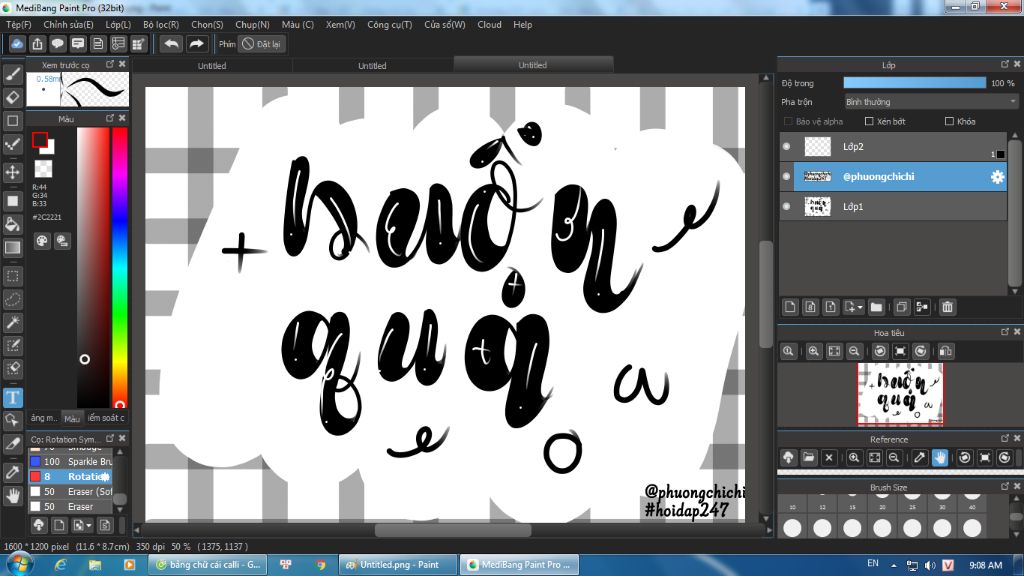Switch to the first Untitled tab
Viewport: 1024px width, 576px height.
tap(212, 65)
